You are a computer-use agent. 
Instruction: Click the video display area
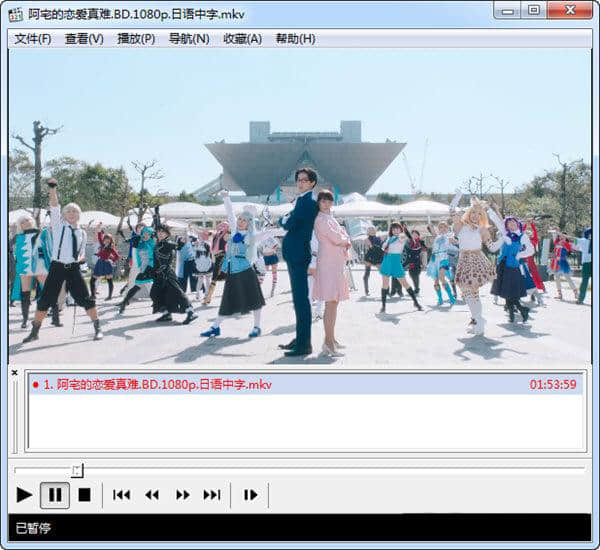click(300, 205)
